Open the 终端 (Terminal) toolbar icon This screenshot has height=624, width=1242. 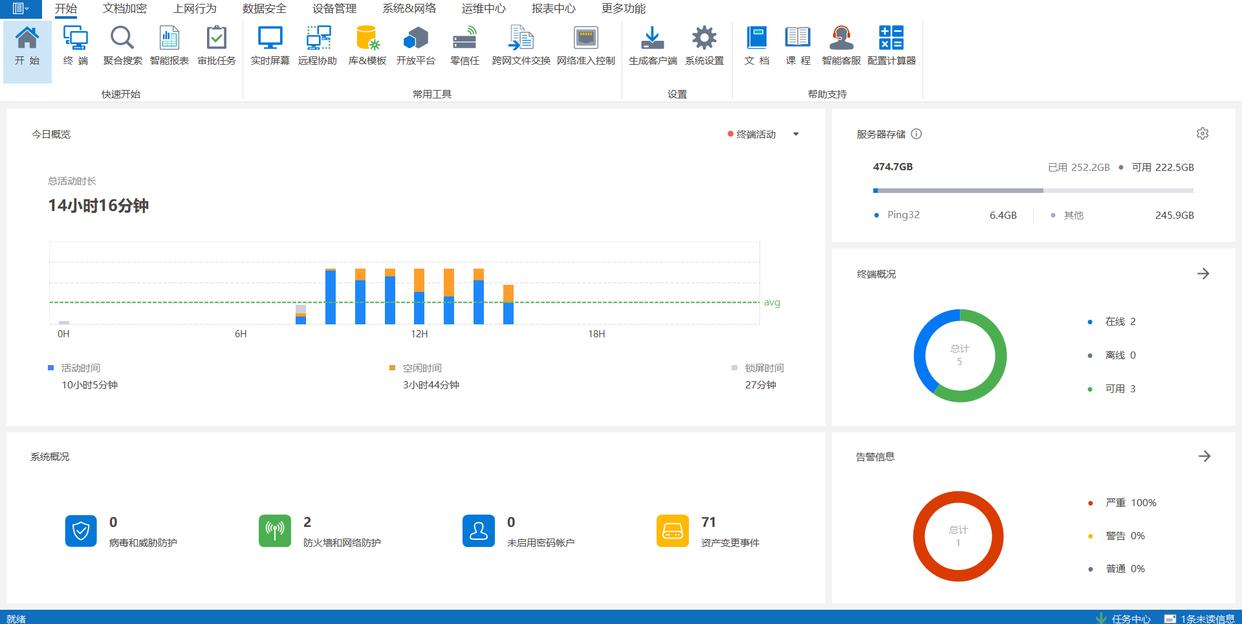coord(75,46)
